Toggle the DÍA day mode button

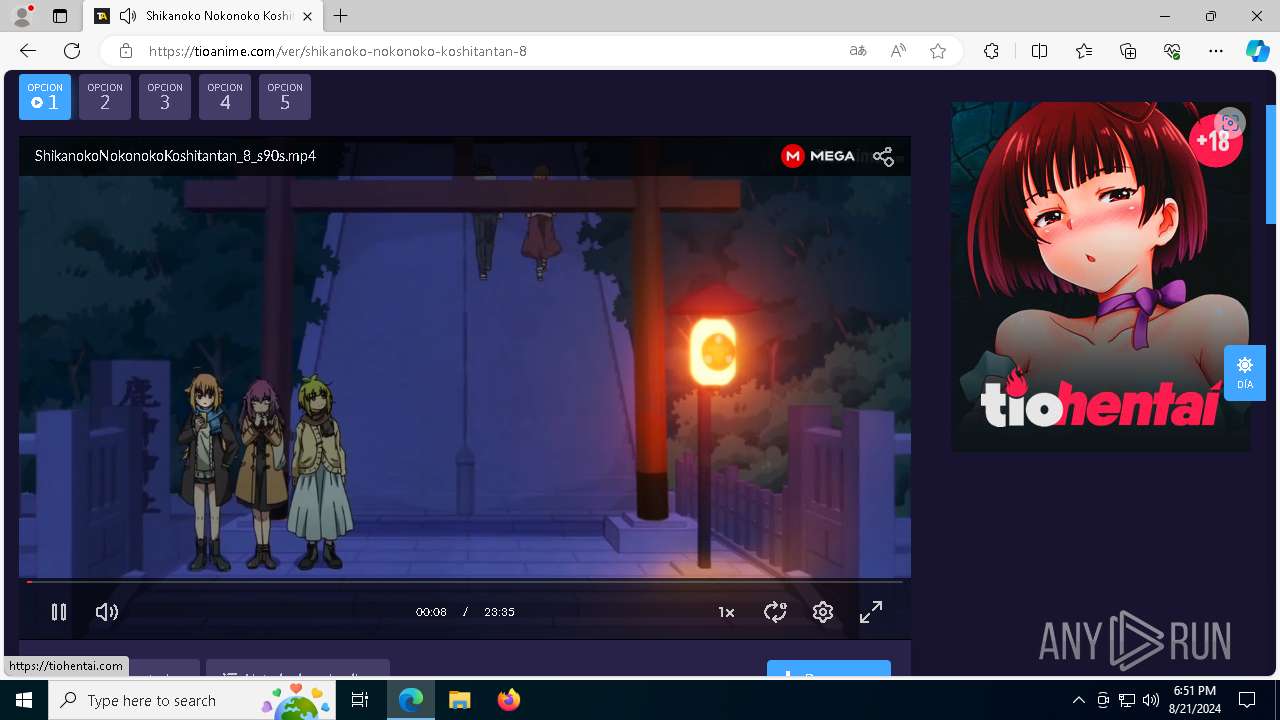click(1245, 373)
